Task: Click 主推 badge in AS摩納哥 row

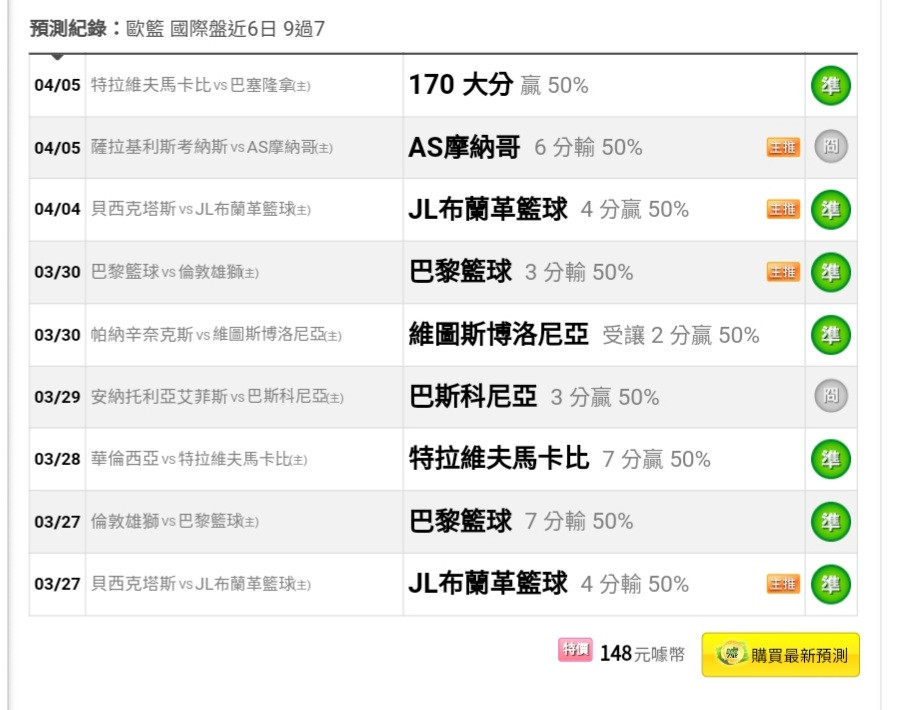Action: pyautogui.click(x=783, y=148)
